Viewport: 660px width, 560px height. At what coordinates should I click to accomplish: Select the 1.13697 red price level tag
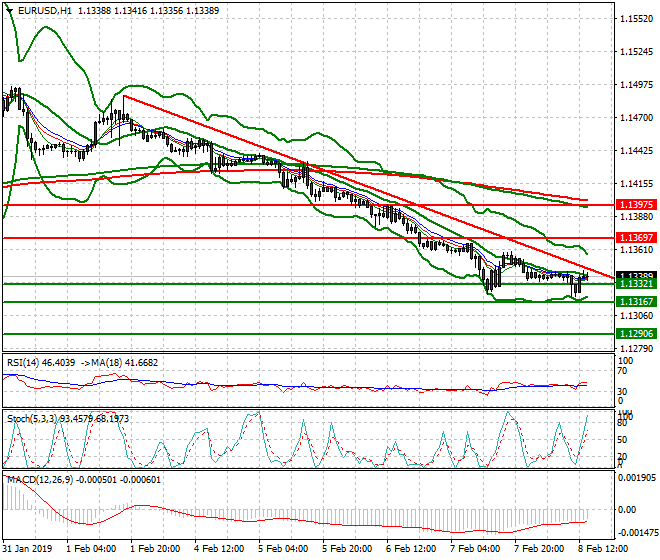636,237
